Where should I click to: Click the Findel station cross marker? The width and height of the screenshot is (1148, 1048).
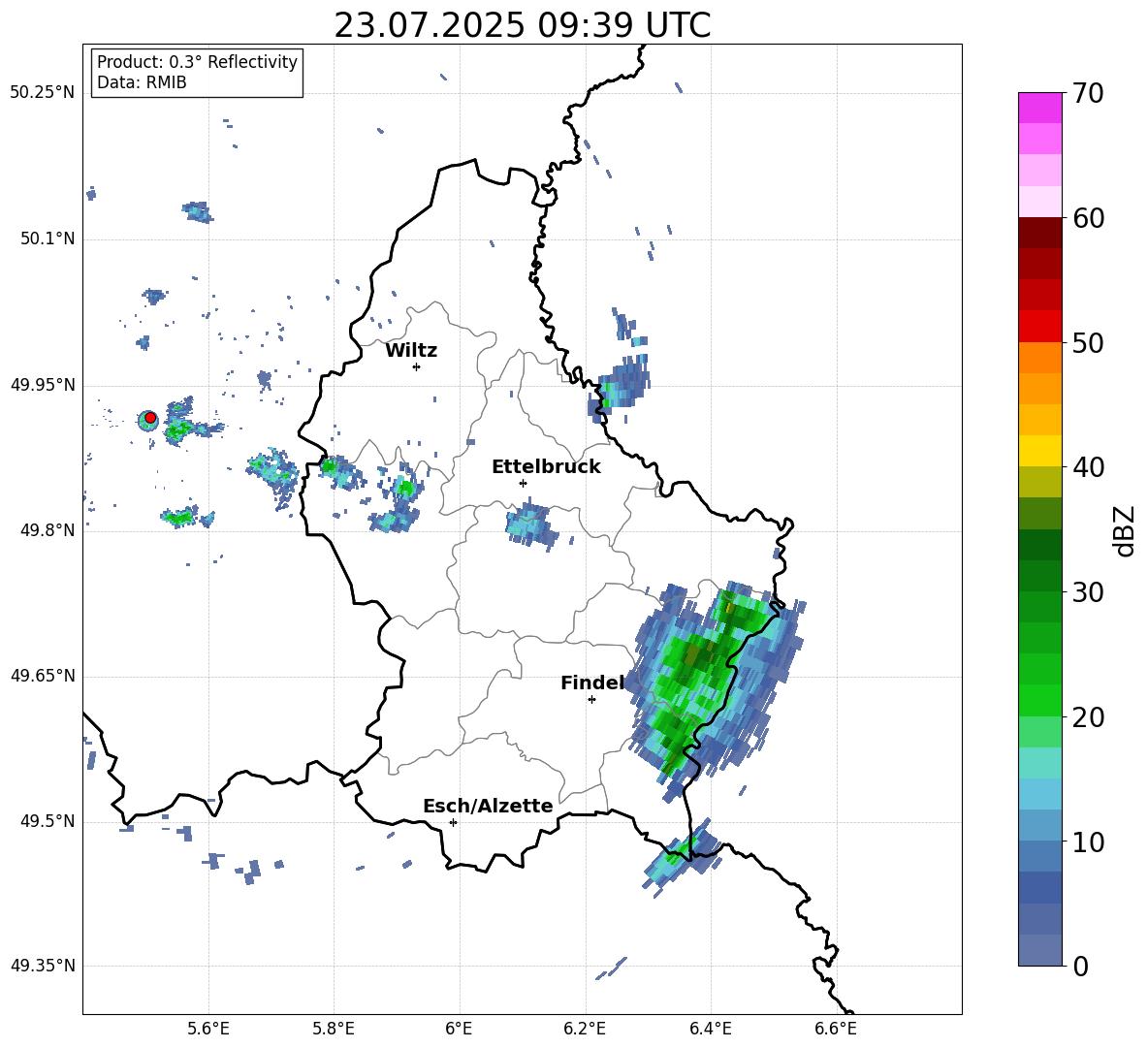tap(591, 700)
